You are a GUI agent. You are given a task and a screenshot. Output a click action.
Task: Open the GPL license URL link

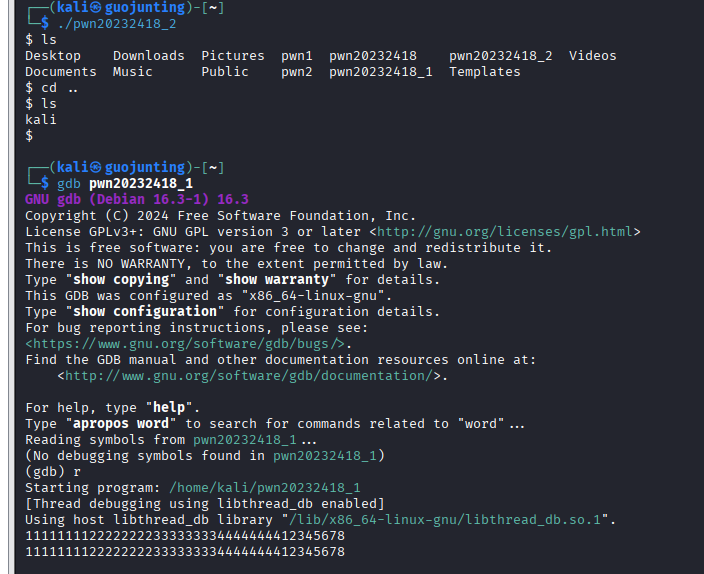(x=505, y=232)
